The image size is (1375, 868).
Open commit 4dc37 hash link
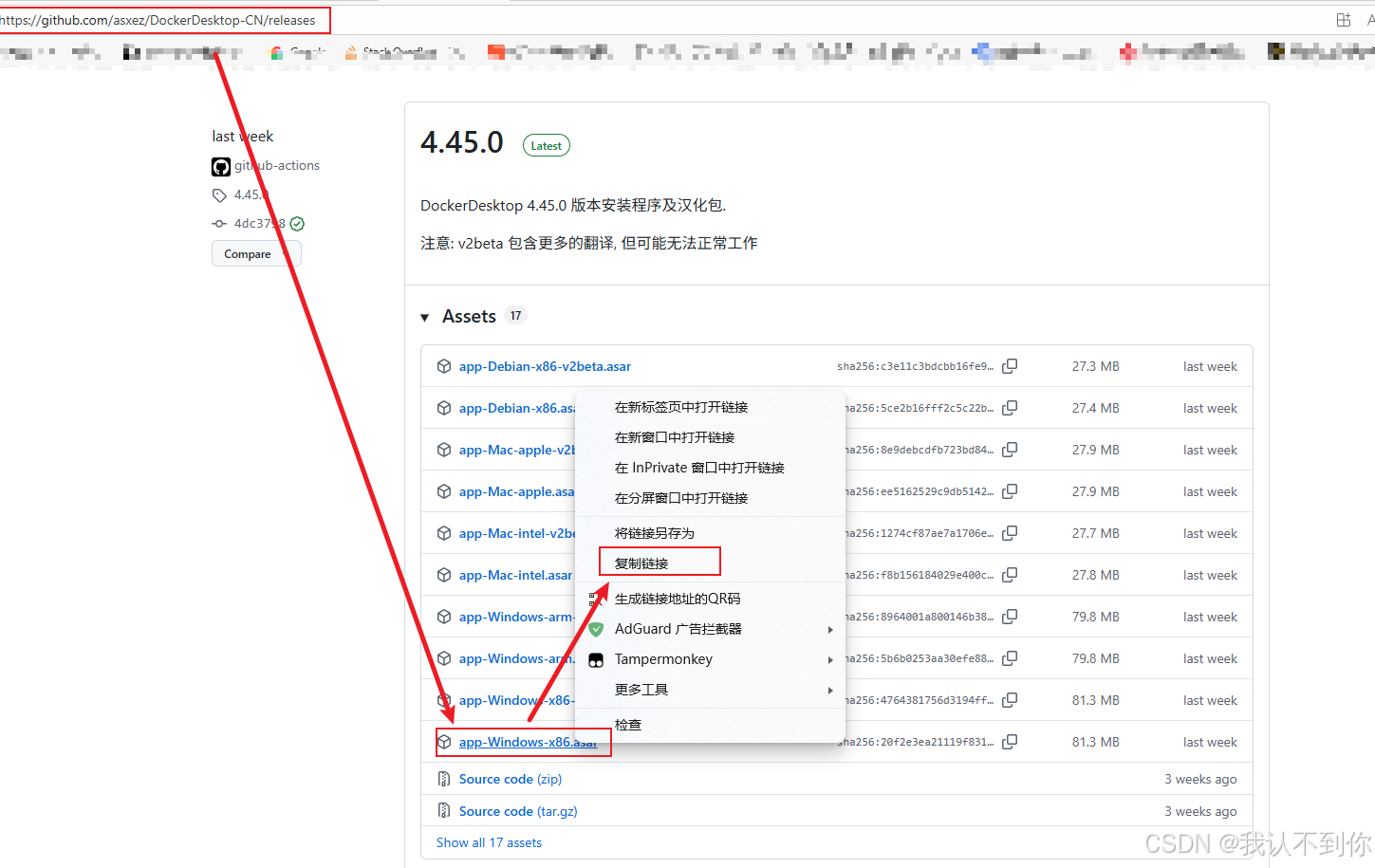259,224
